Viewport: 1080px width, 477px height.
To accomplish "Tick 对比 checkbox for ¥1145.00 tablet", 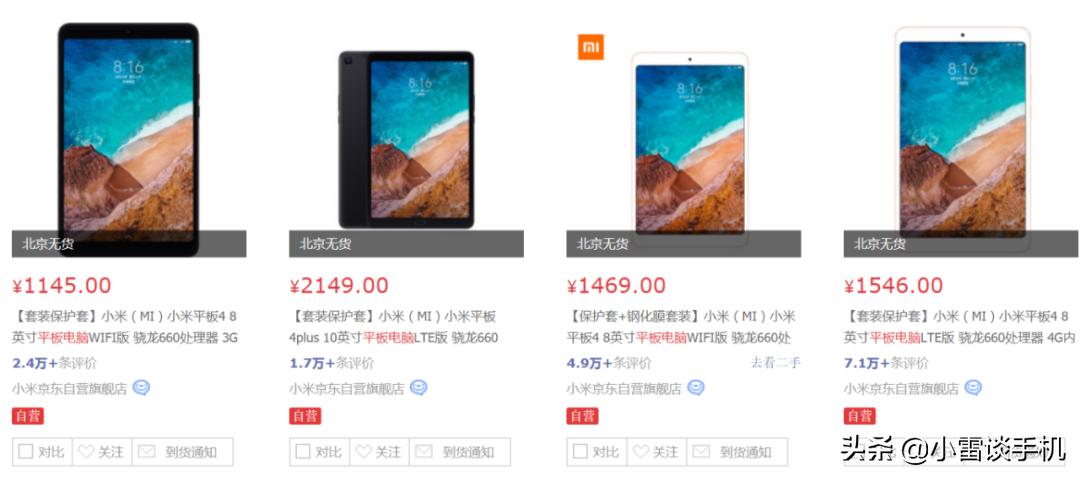I will (x=25, y=452).
